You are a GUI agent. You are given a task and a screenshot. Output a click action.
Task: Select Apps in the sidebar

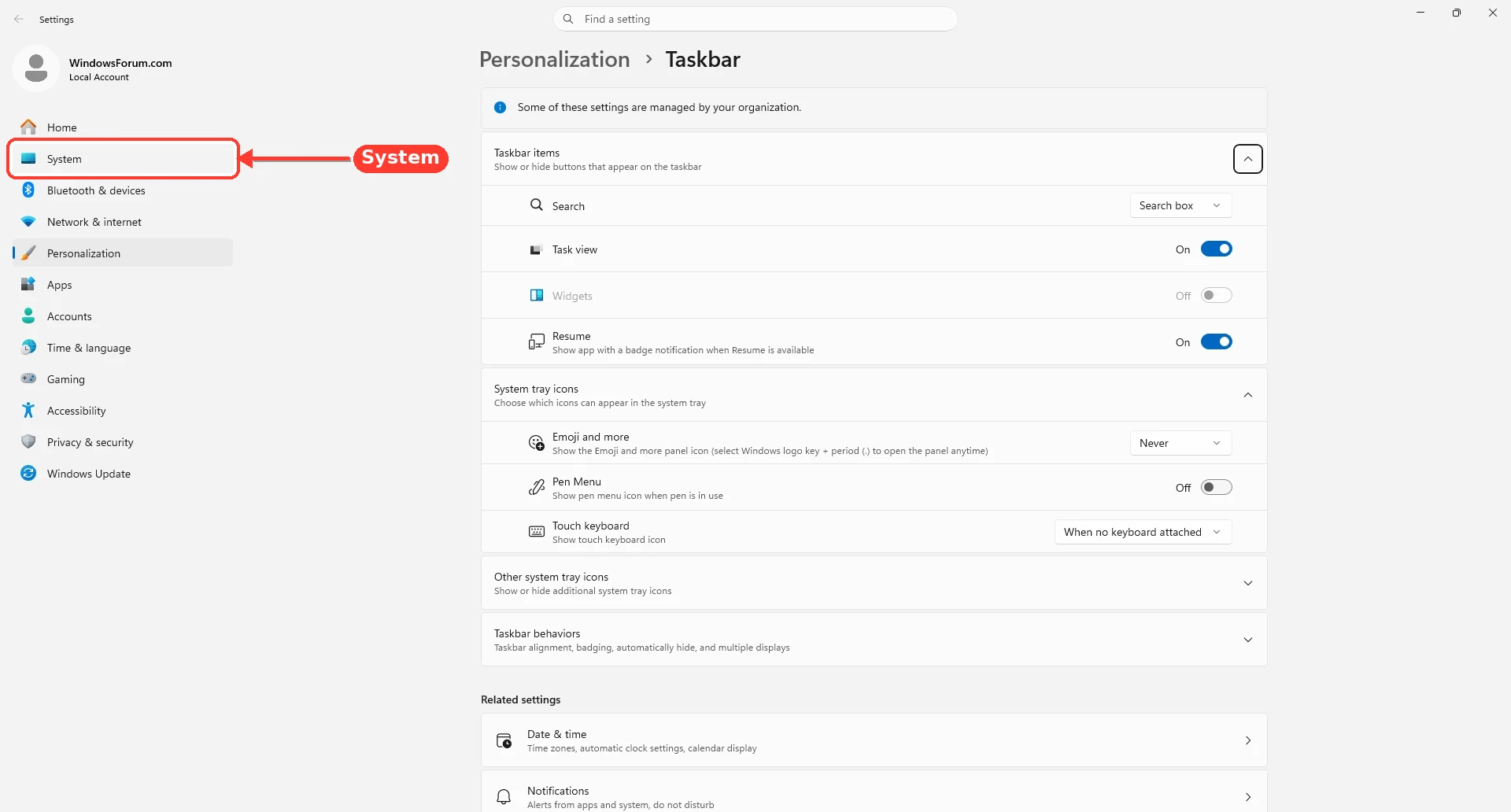123,284
